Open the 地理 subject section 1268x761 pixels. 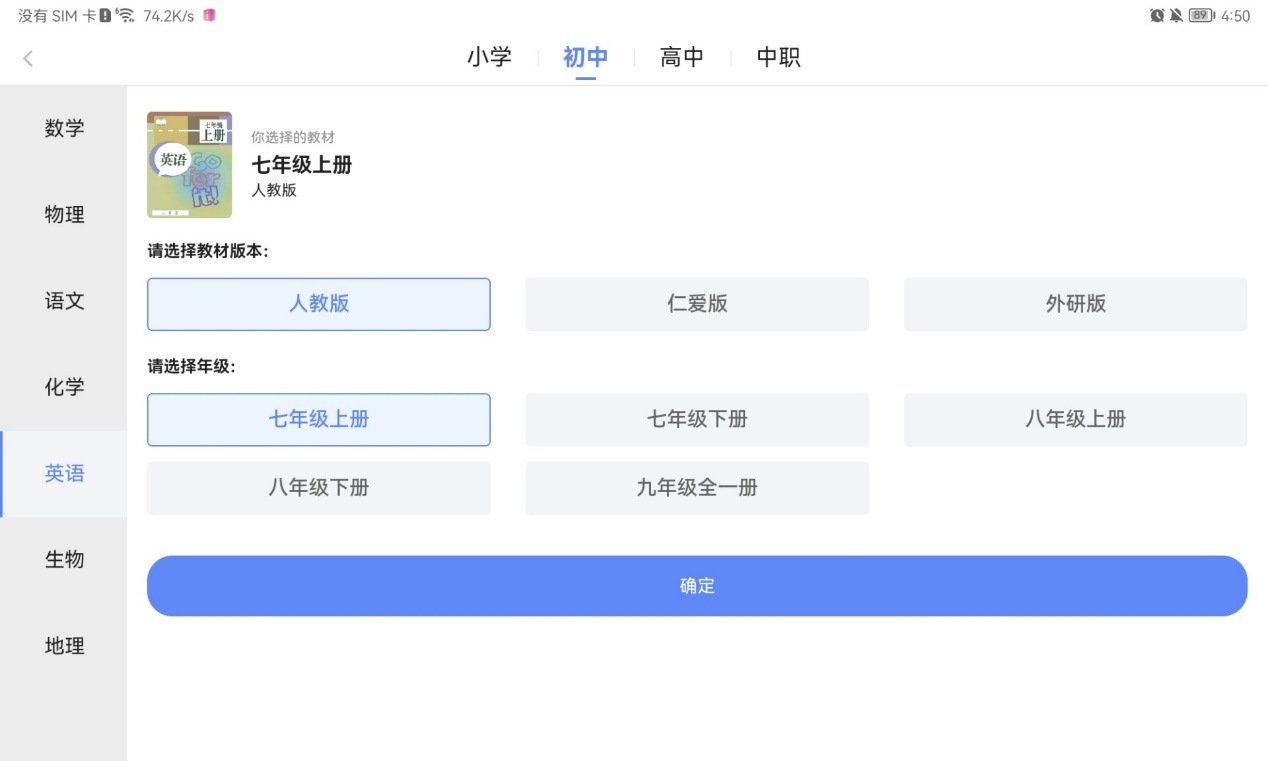click(64, 646)
